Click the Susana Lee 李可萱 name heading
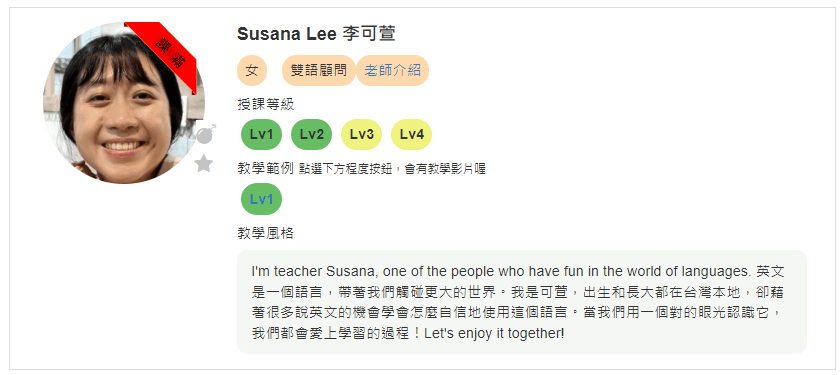Screen dimensions: 840x375 pyautogui.click(x=316, y=34)
